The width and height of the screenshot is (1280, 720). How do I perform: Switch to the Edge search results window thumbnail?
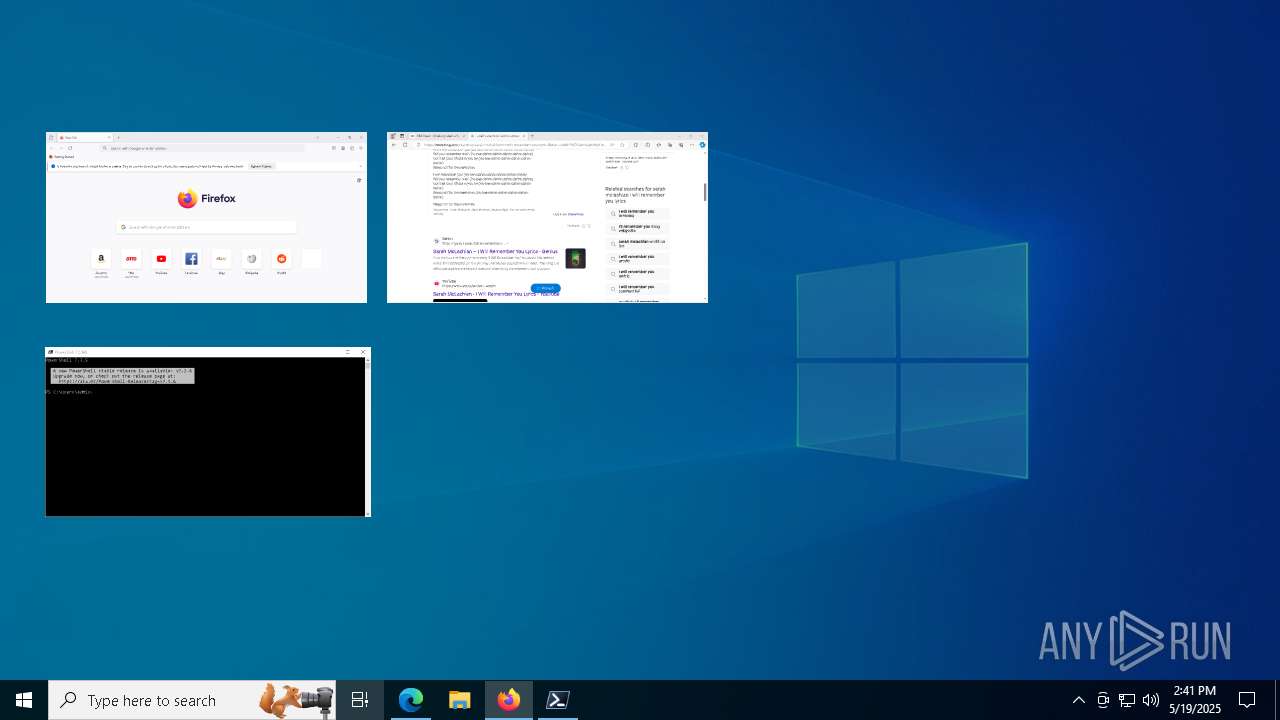pos(547,217)
